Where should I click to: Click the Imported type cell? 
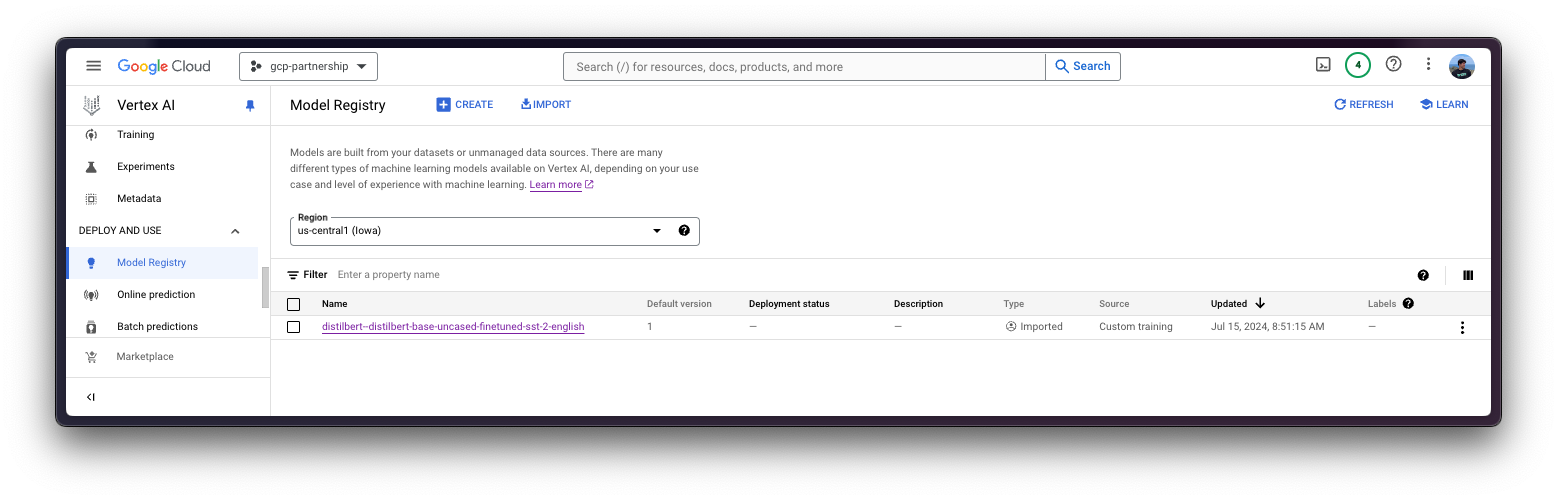1034,327
